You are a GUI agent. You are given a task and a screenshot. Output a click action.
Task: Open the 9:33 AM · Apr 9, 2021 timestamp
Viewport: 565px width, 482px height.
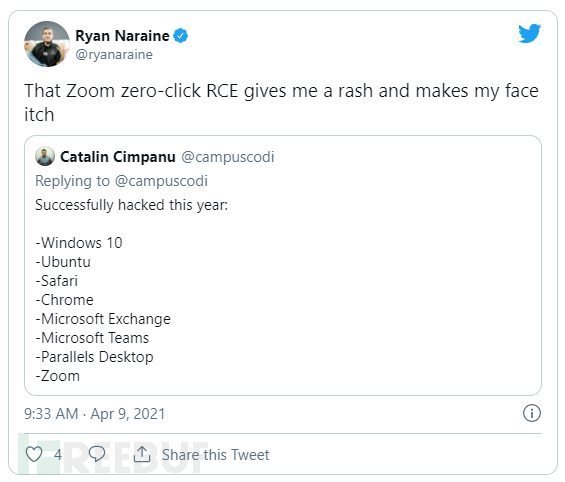[x=94, y=414]
